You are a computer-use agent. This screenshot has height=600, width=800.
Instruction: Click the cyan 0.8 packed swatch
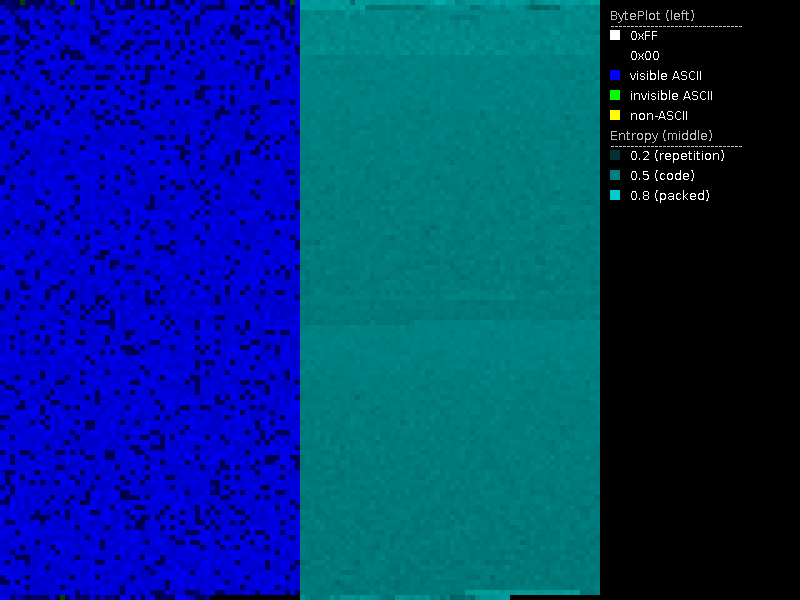[x=615, y=195]
